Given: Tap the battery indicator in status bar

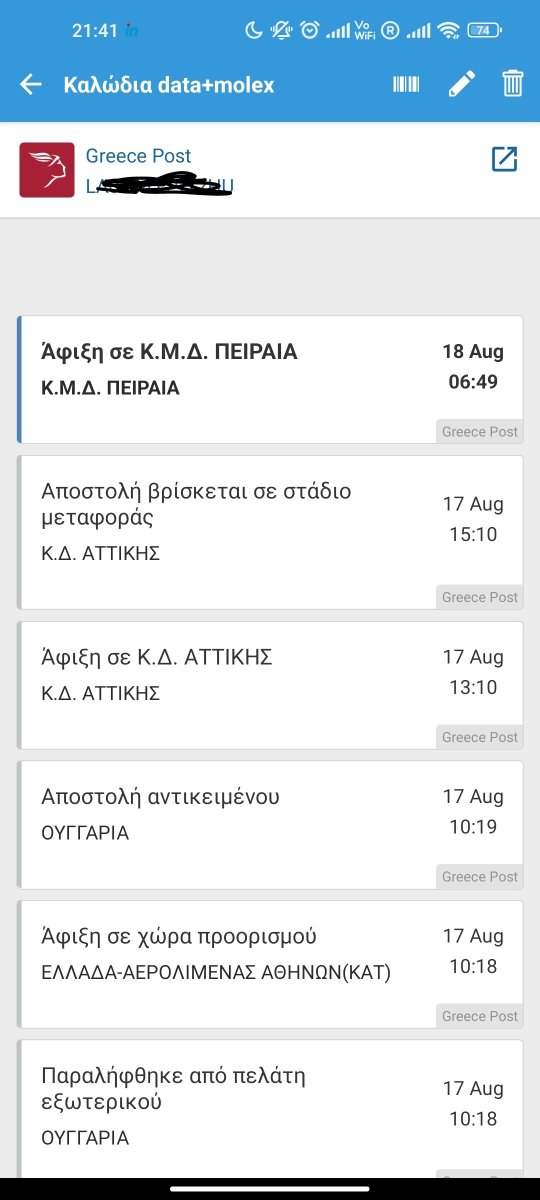Looking at the screenshot, I should click(x=484, y=30).
